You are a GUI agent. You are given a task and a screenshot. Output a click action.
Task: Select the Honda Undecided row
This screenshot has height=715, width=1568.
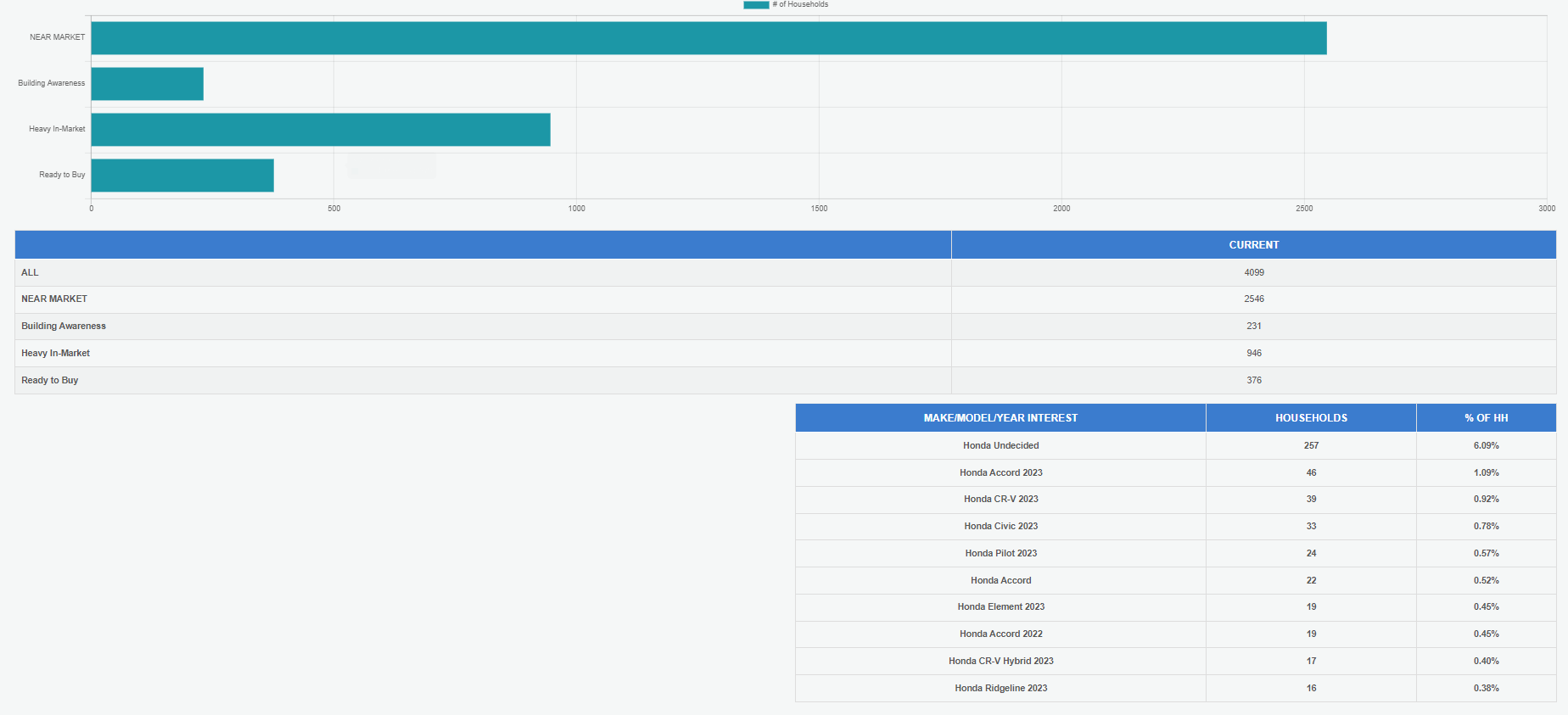pyautogui.click(x=1000, y=445)
